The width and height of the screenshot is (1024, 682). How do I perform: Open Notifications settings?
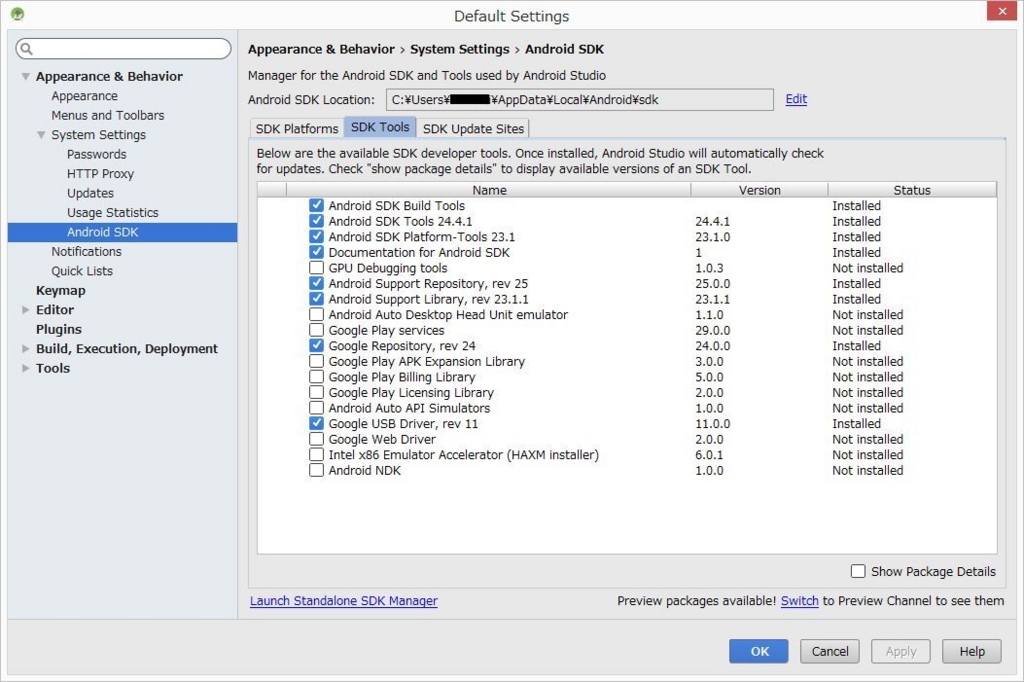86,252
